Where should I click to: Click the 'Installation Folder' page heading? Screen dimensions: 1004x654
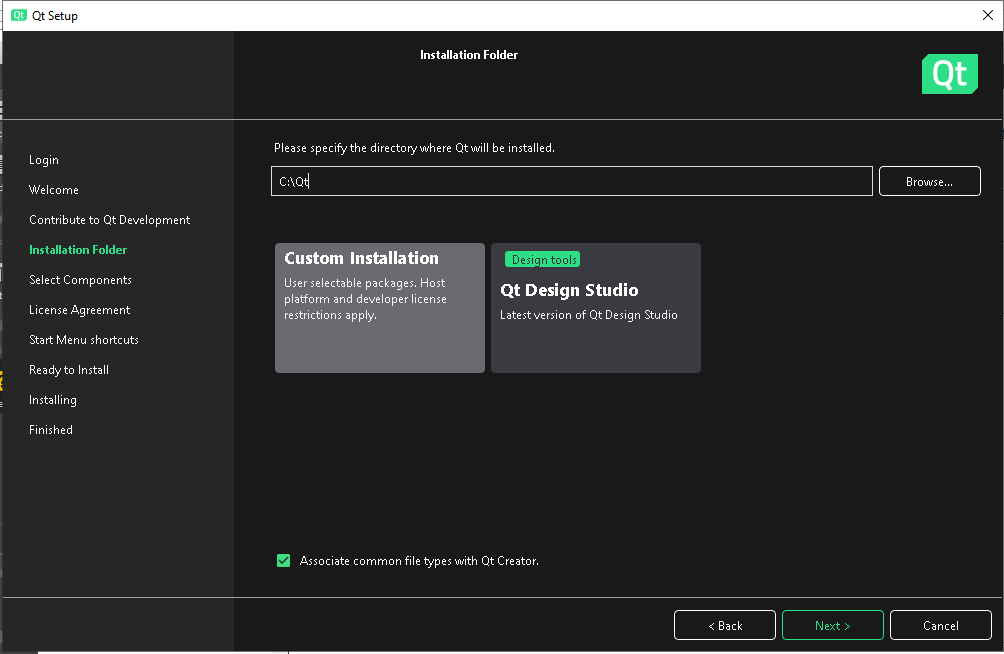pos(469,55)
